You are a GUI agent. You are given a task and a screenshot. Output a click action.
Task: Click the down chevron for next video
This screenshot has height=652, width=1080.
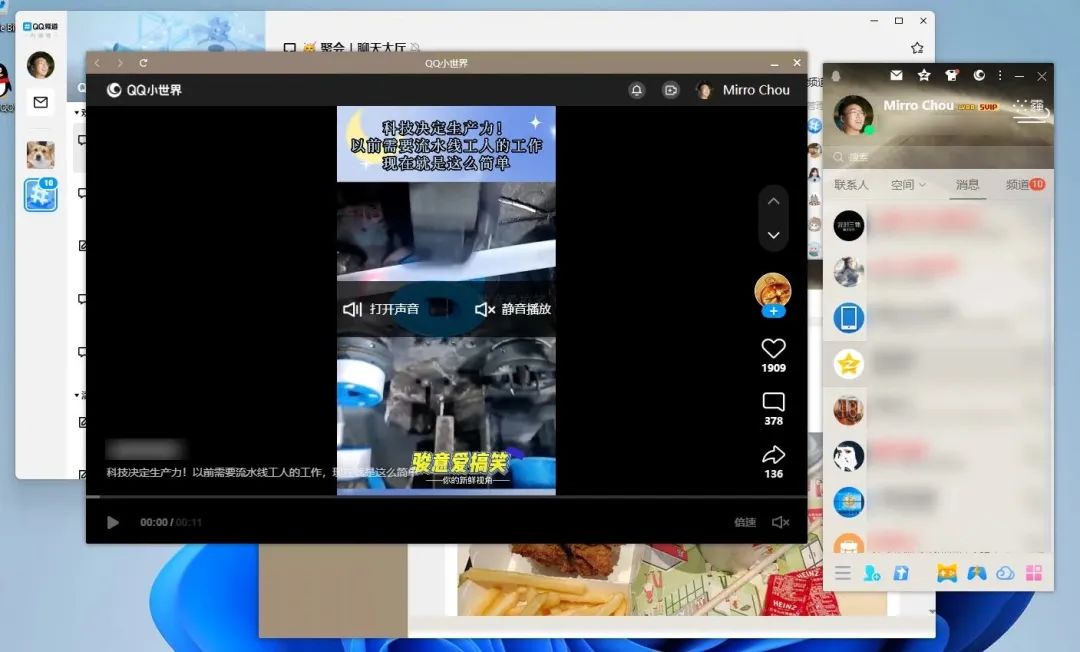tap(773, 234)
